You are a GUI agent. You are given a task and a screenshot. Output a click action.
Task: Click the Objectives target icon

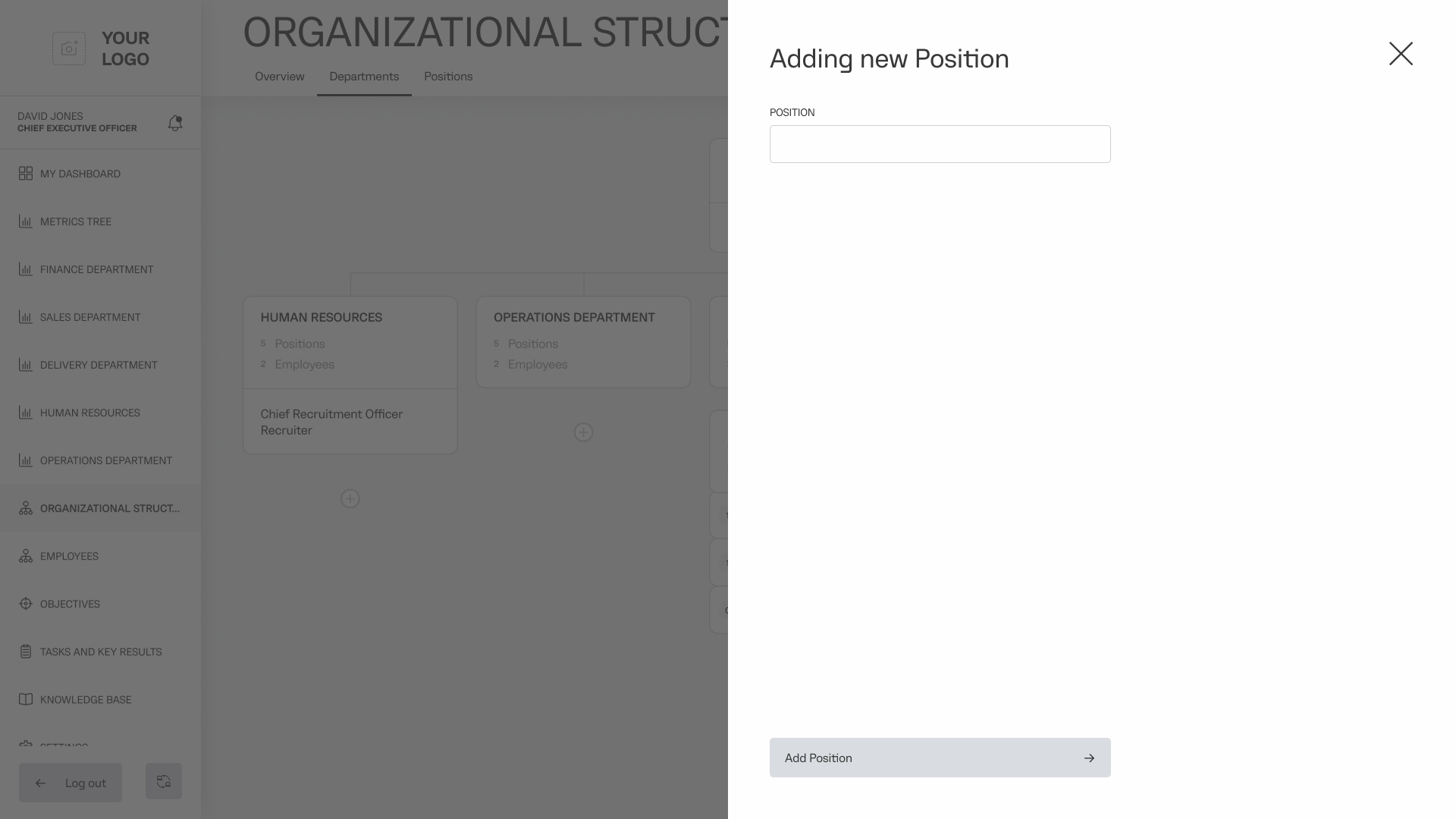tap(26, 604)
